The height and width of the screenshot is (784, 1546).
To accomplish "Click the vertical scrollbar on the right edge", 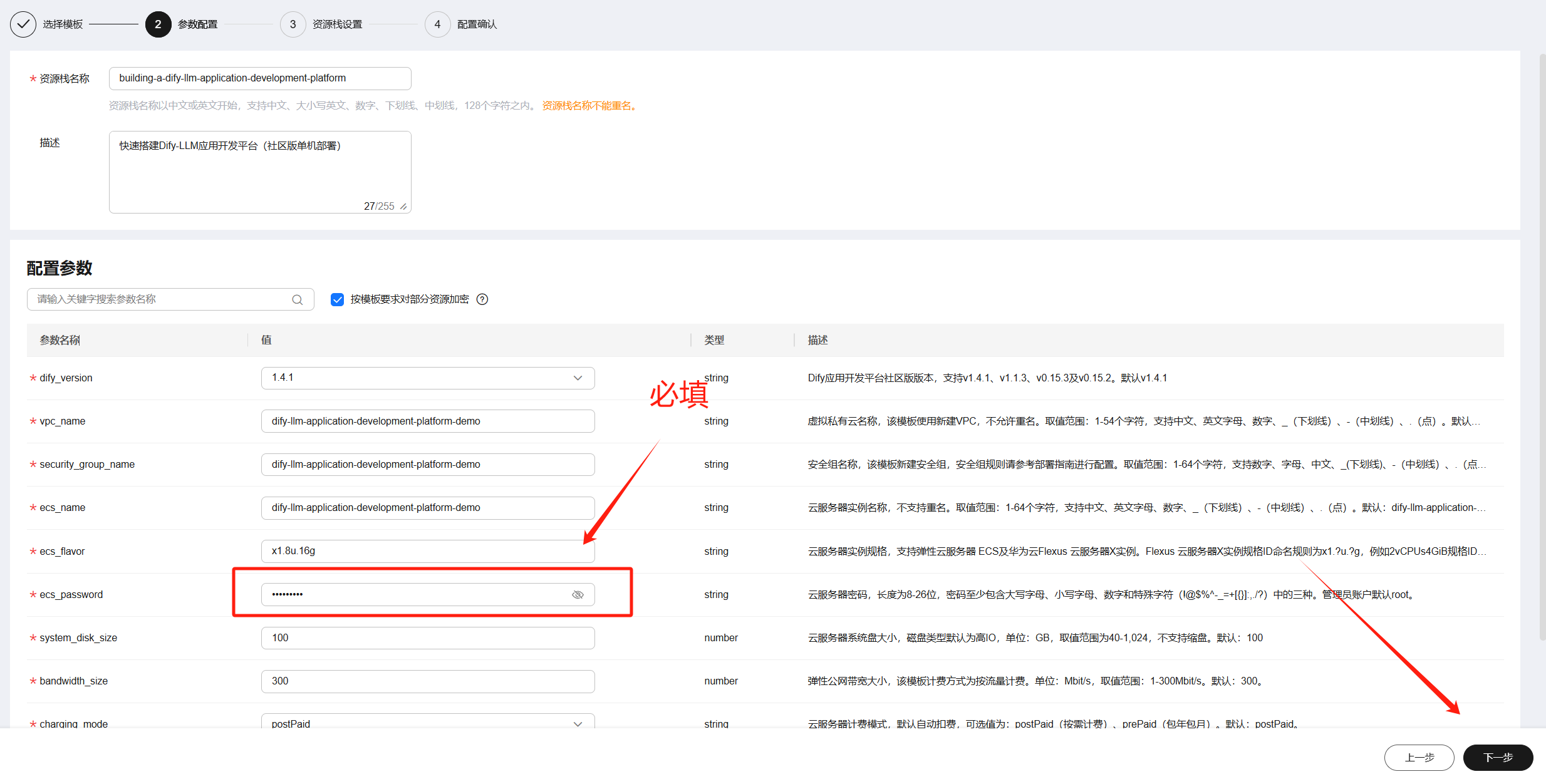I will (x=1542, y=344).
